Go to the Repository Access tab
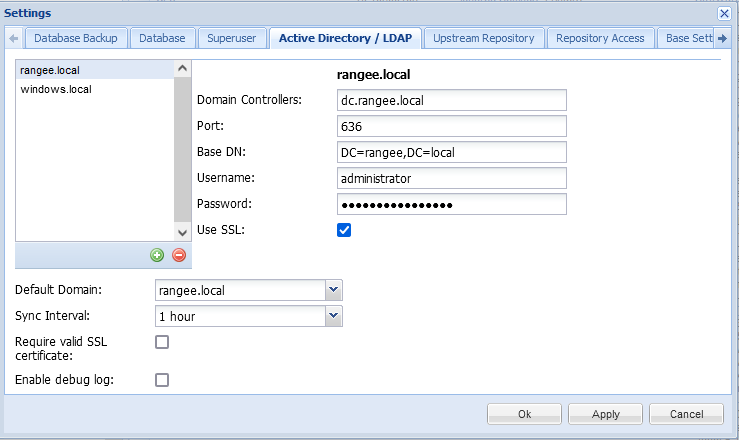The image size is (739, 440). (x=600, y=39)
